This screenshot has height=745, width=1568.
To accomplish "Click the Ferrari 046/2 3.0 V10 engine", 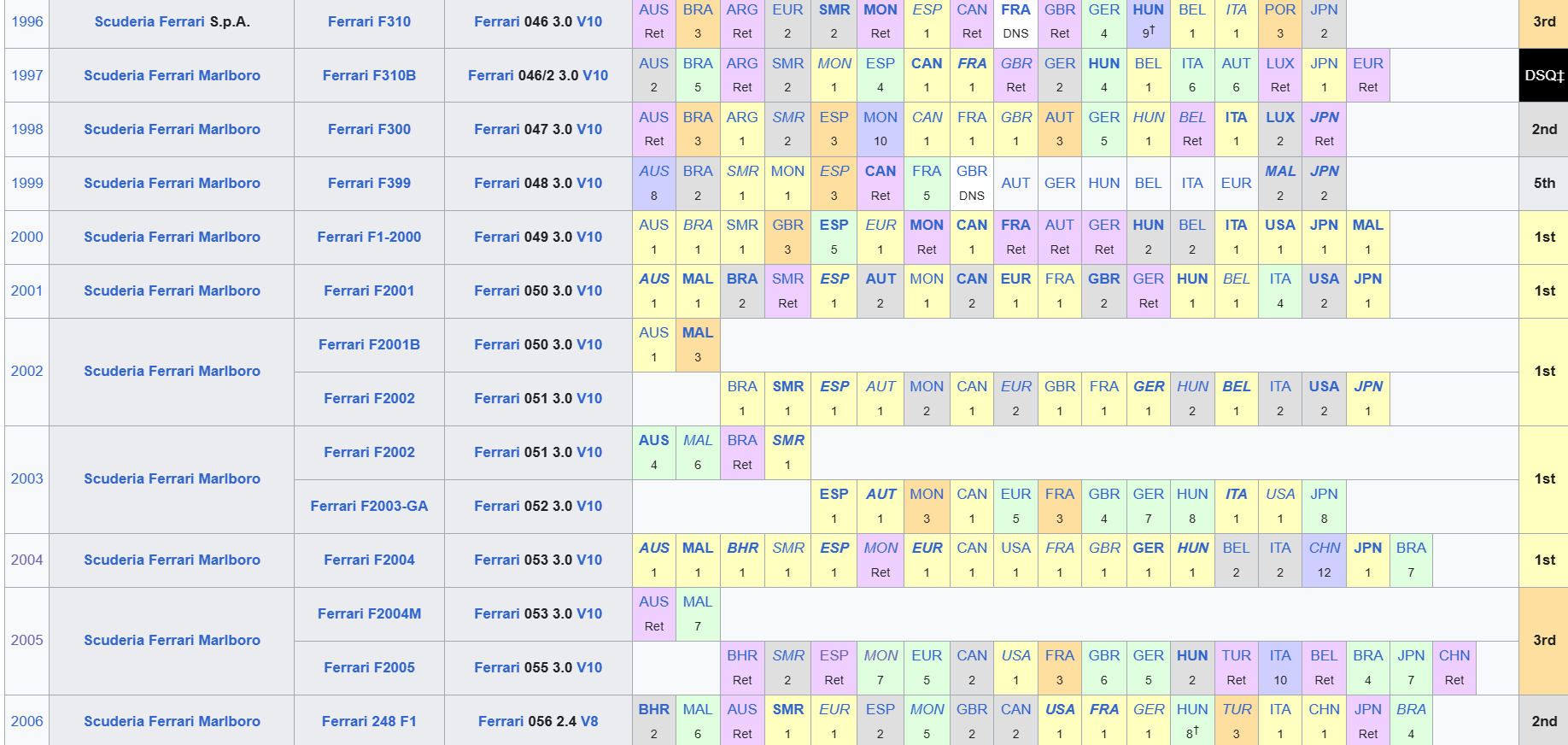I will click(538, 75).
